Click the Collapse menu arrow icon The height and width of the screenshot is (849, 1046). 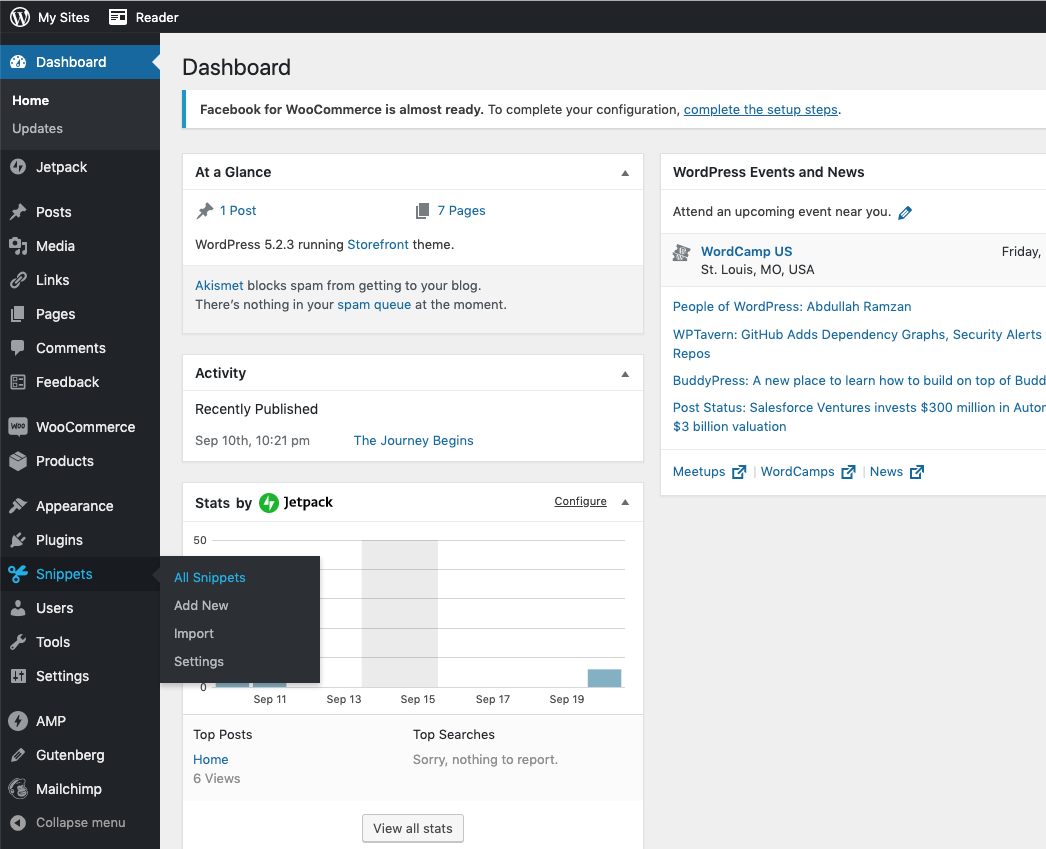point(18,823)
